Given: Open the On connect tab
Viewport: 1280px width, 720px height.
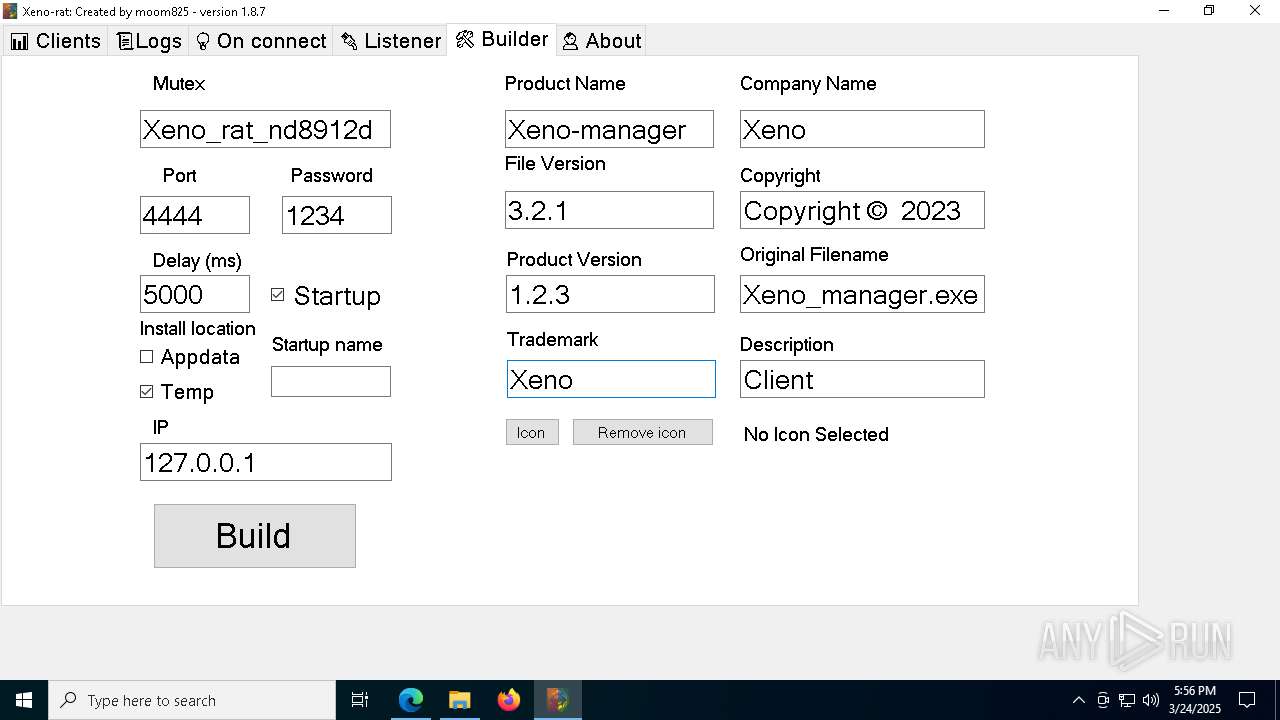Looking at the screenshot, I should 261,41.
